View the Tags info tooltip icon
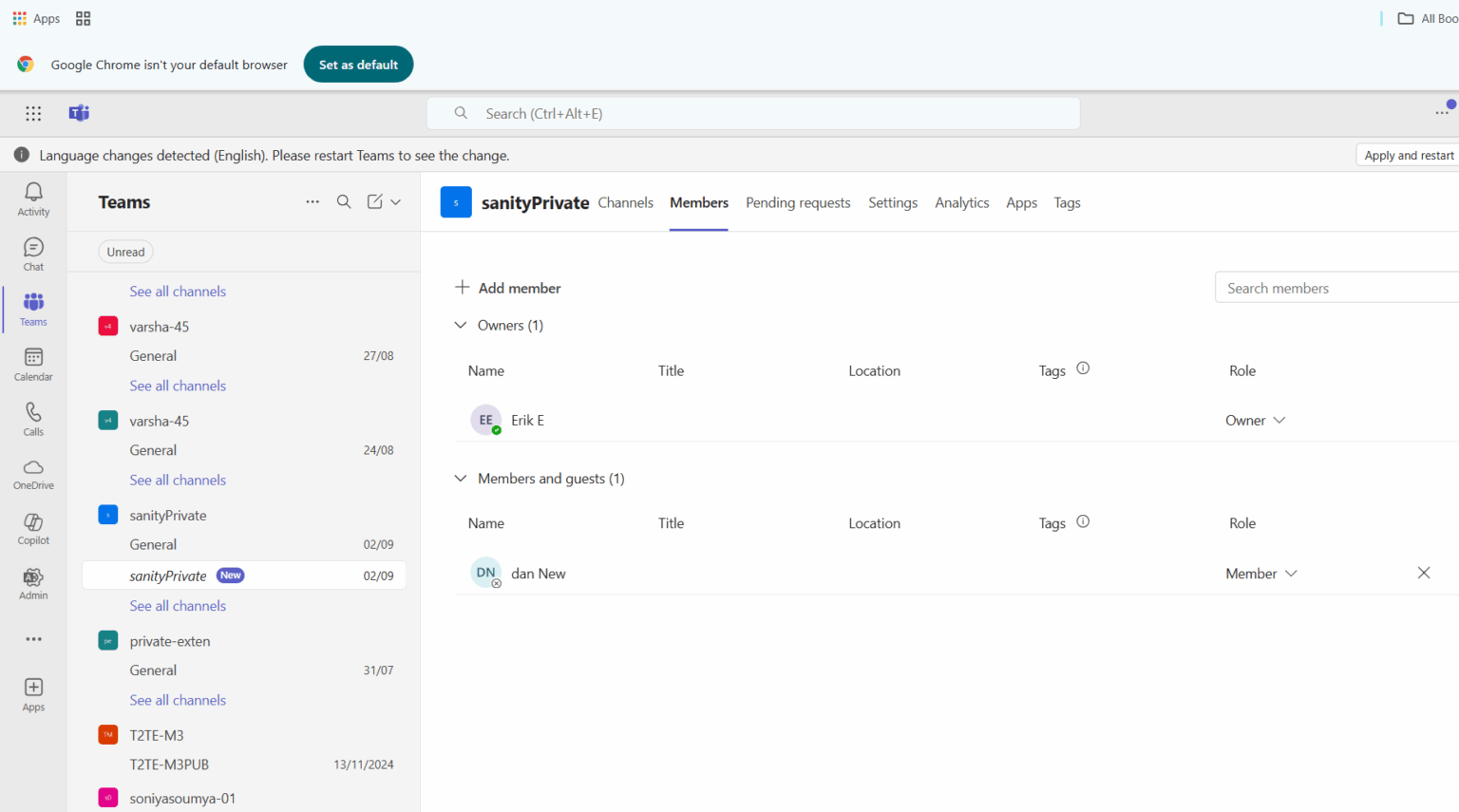 click(1083, 368)
